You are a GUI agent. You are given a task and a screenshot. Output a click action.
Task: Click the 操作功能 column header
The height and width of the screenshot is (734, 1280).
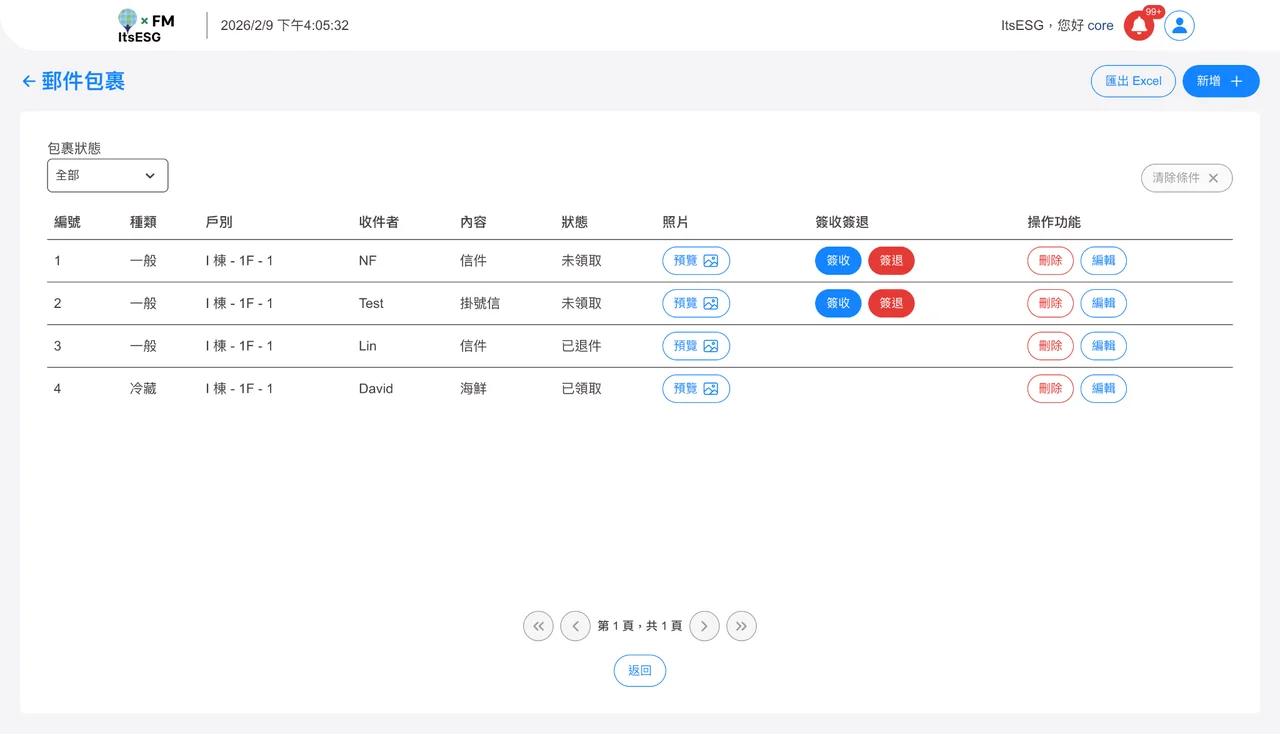click(1054, 222)
